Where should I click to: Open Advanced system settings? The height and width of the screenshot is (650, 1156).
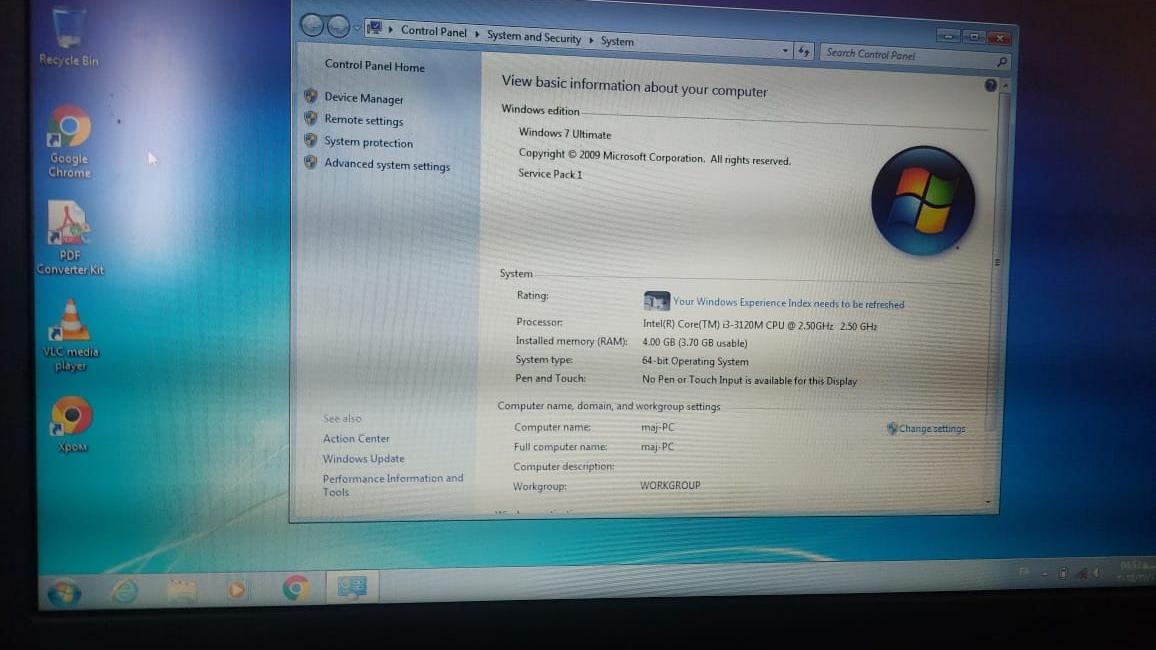pyautogui.click(x=386, y=165)
